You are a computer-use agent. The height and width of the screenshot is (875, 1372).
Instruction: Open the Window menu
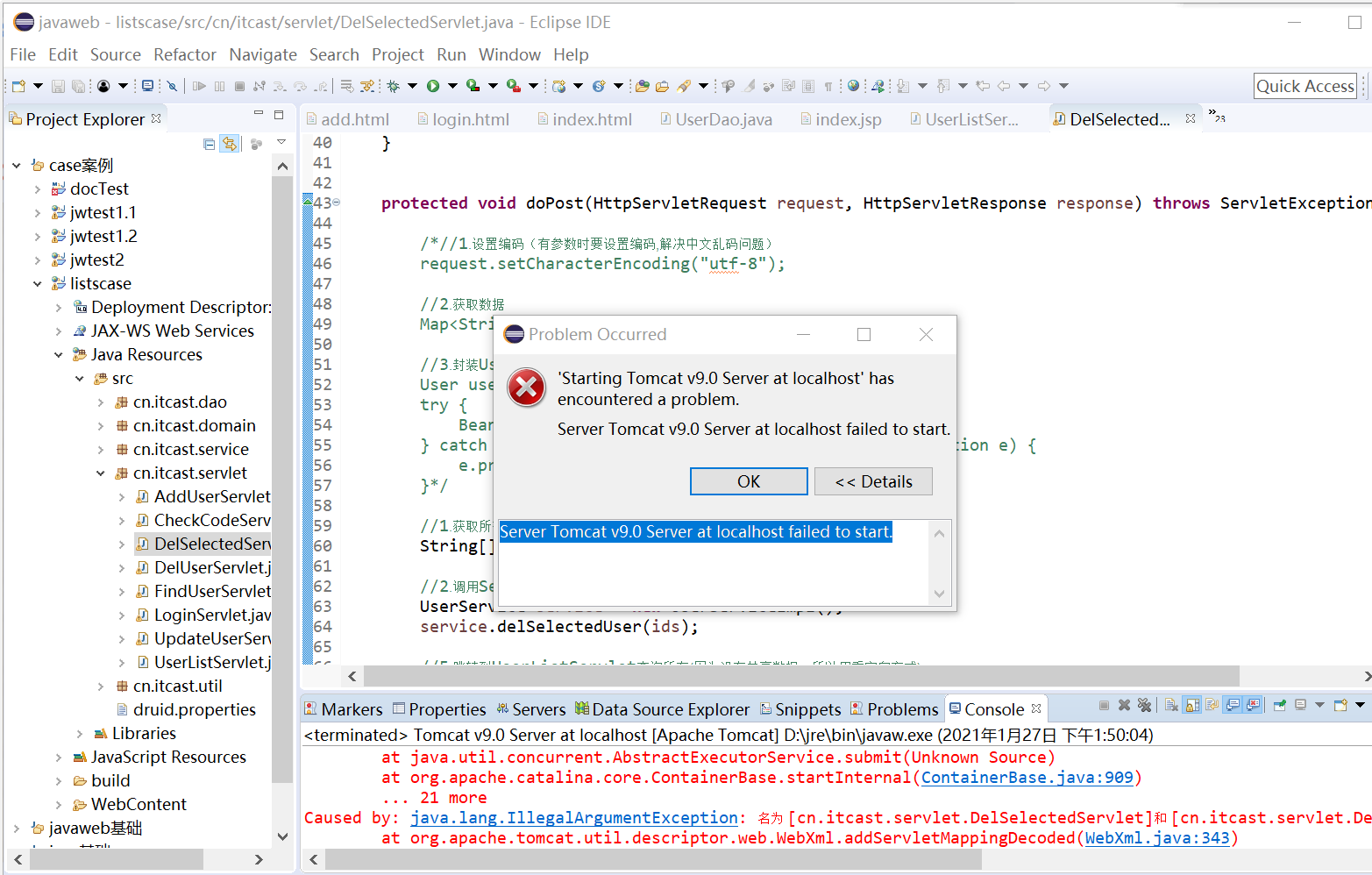509,54
